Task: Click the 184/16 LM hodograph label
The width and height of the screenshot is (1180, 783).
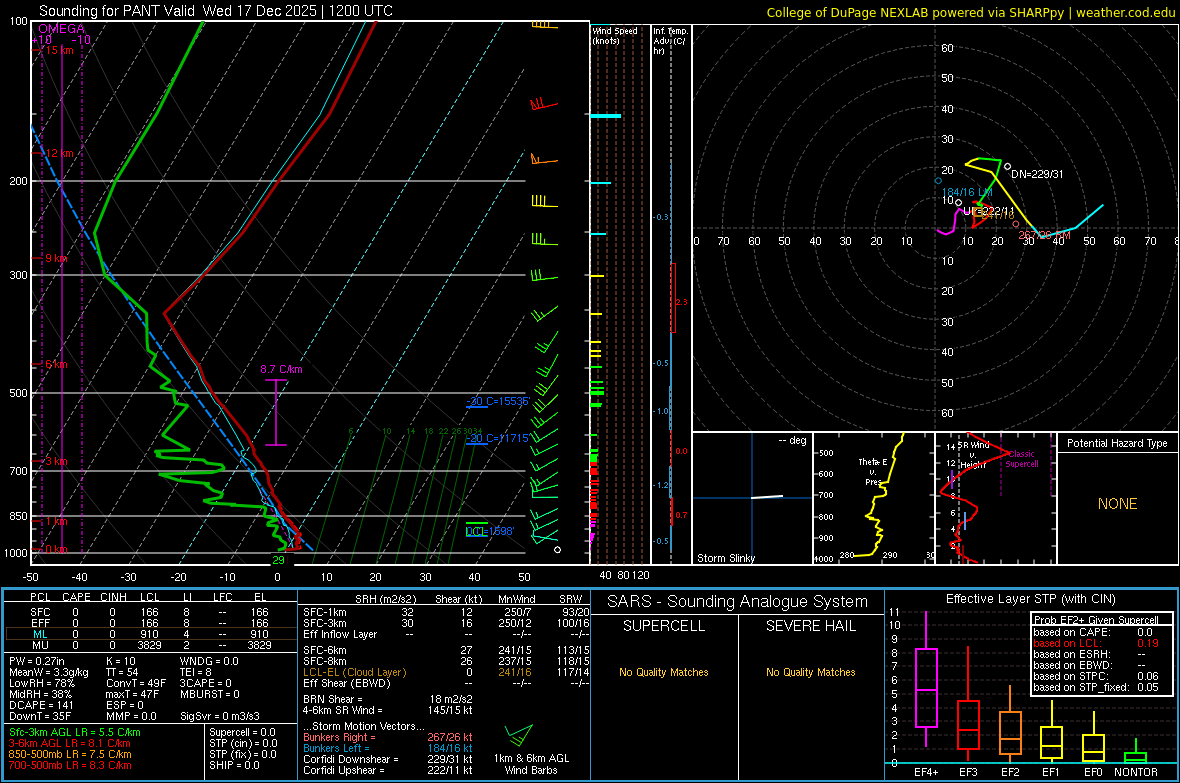Action: 967,192
